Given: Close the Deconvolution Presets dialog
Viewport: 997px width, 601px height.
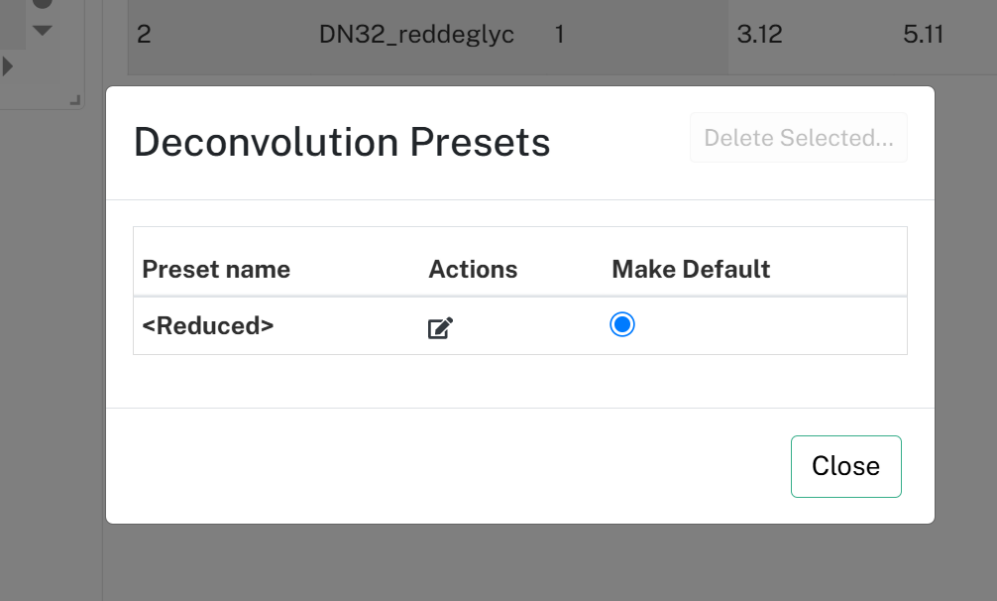Looking at the screenshot, I should 846,466.
